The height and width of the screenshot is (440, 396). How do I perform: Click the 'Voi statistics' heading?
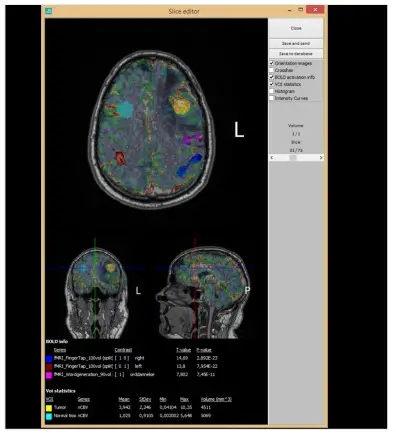tap(61, 391)
